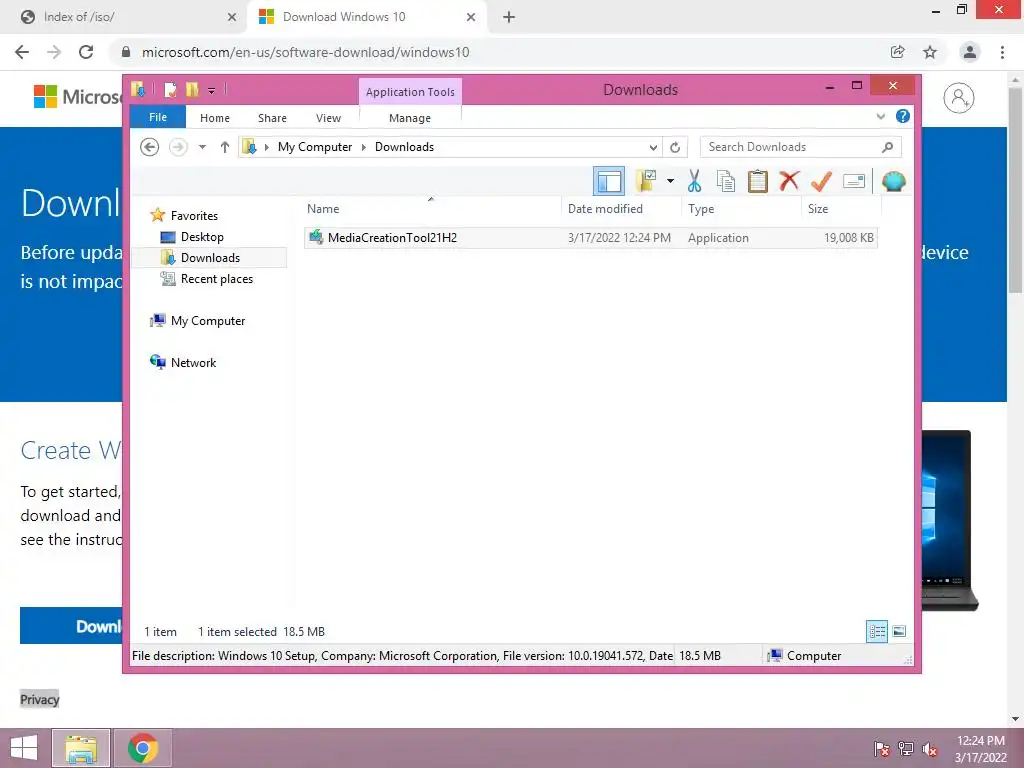Click the orange checkmark properties icon
The height and width of the screenshot is (768, 1024).
[821, 181]
